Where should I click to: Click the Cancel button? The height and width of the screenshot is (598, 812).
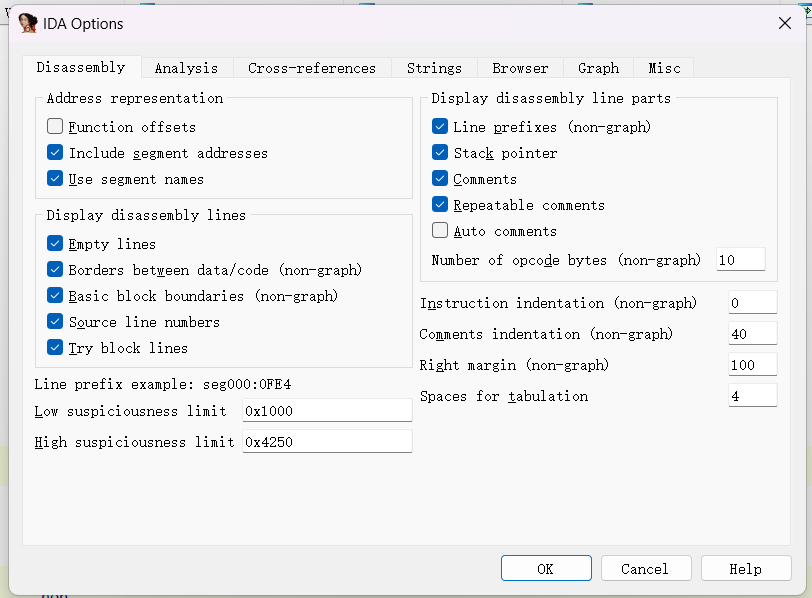pyautogui.click(x=645, y=568)
